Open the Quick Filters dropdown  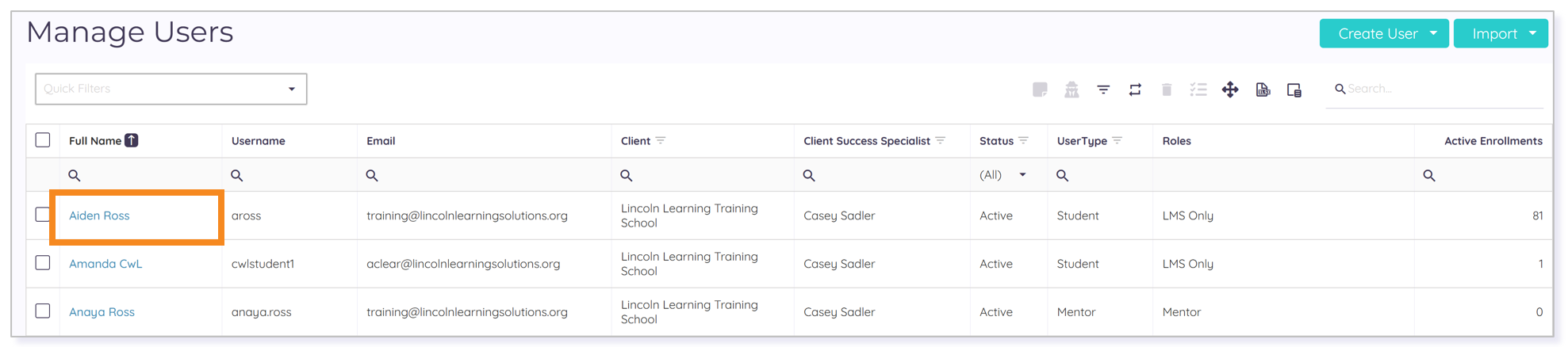pyautogui.click(x=171, y=89)
